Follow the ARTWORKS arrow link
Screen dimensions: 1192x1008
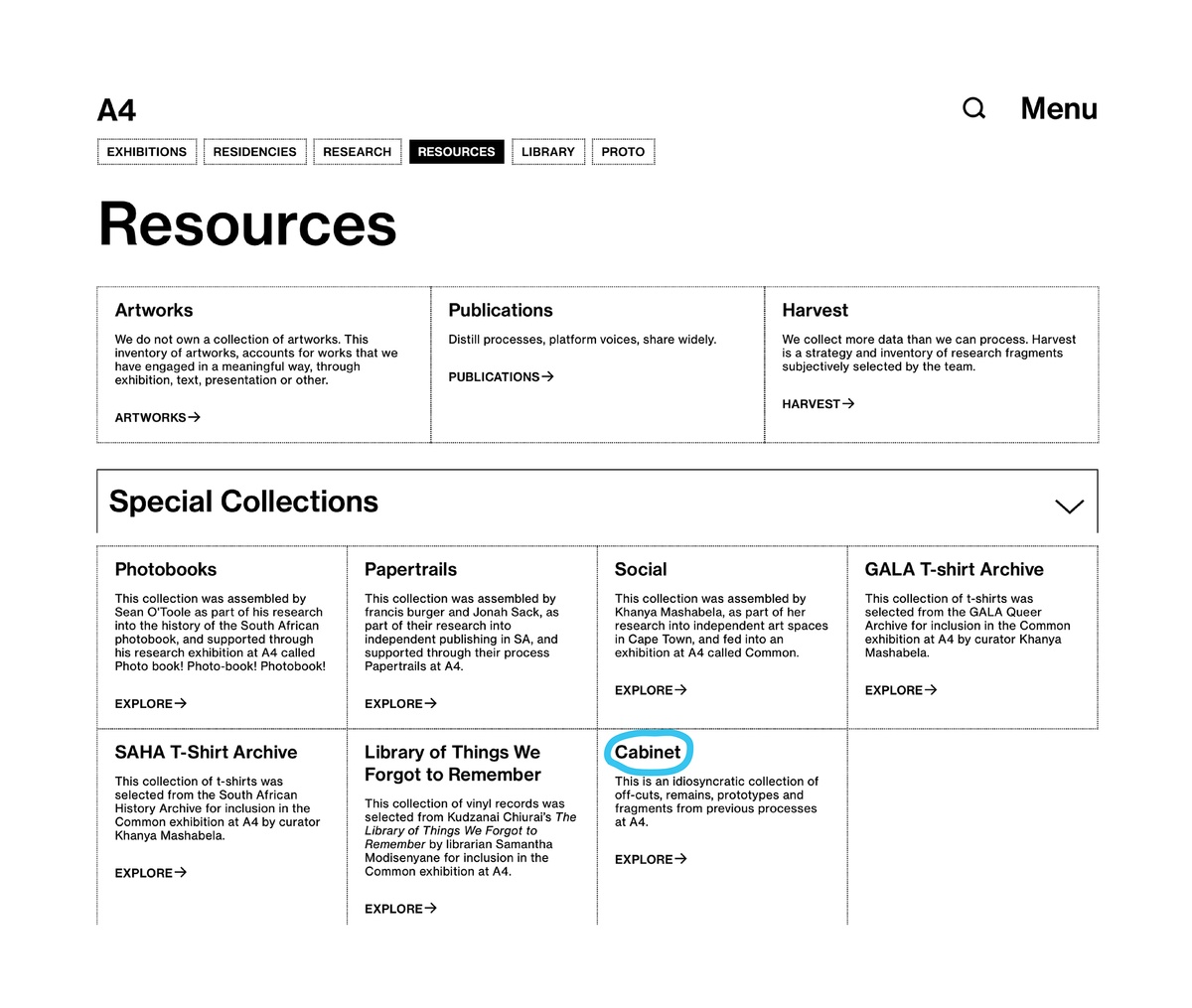click(157, 417)
